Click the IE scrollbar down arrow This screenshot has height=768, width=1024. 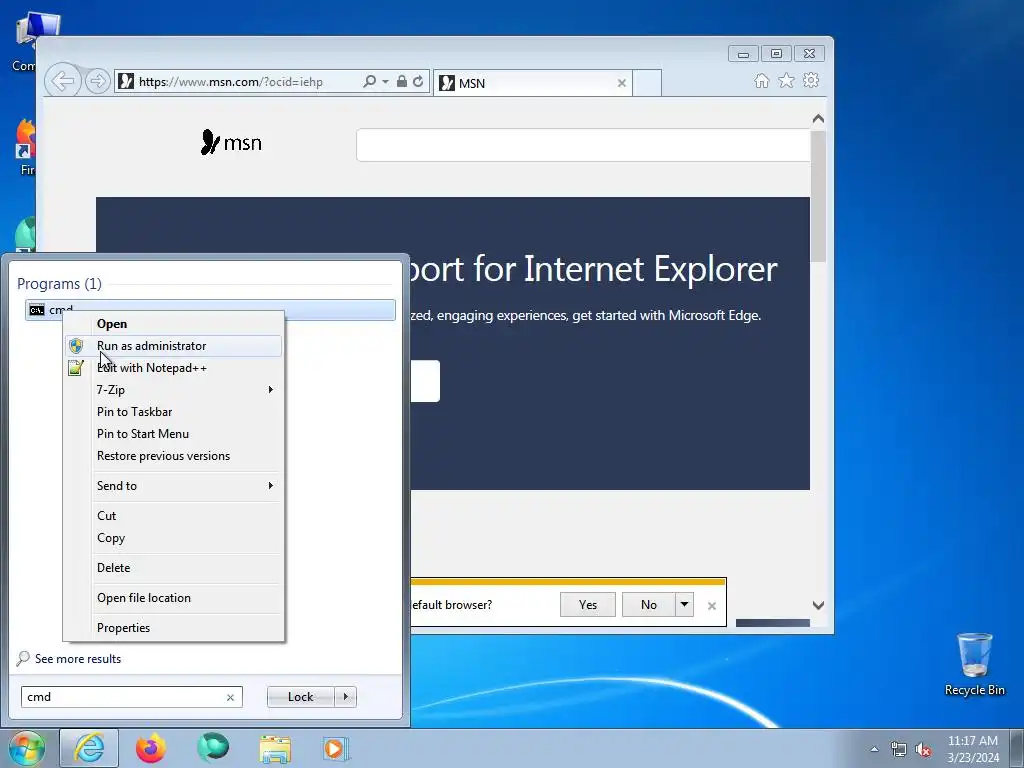(818, 605)
